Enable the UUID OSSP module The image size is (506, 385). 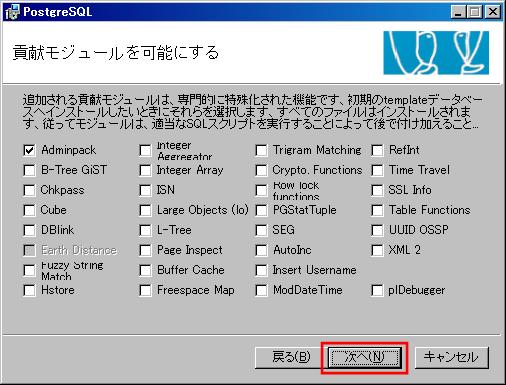377,230
